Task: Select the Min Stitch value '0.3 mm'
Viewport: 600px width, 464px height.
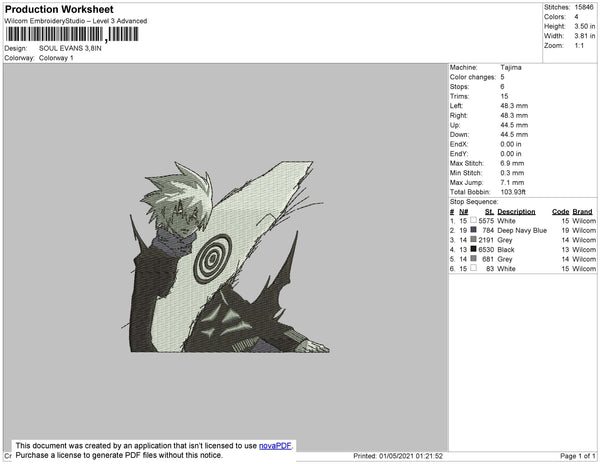Action: pos(512,173)
